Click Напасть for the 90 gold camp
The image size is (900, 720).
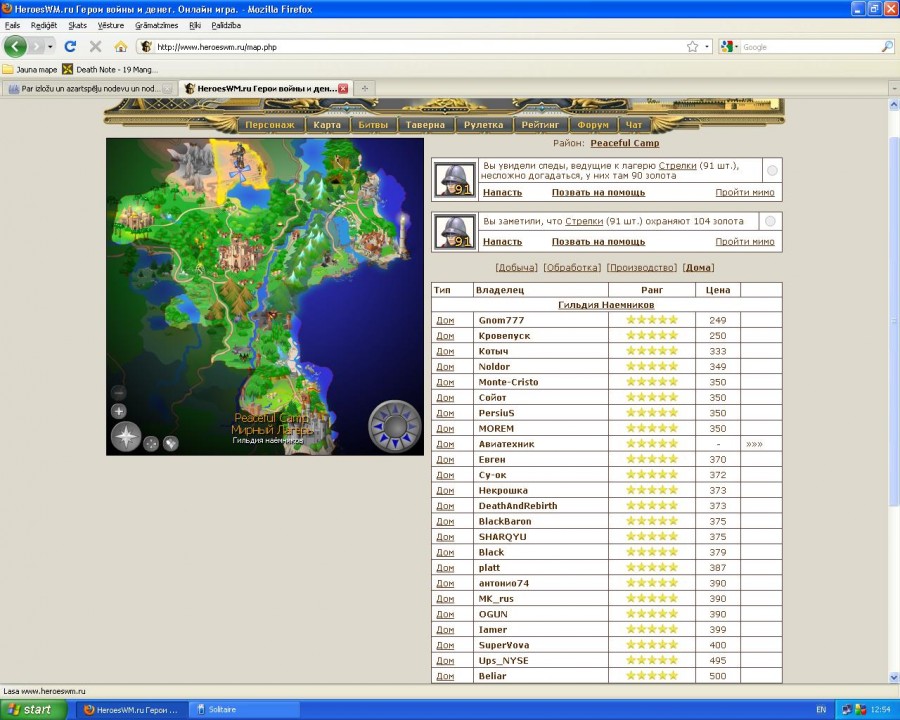[503, 192]
